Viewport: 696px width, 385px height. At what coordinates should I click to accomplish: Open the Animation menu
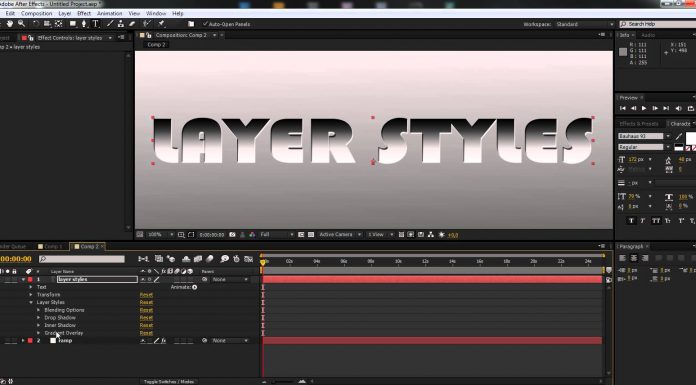109,13
